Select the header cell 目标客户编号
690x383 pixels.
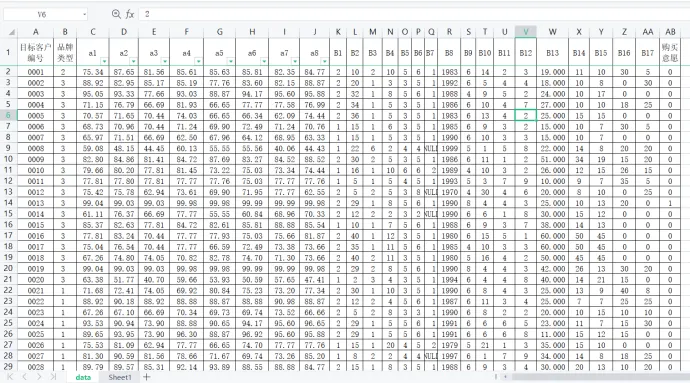pos(36,52)
